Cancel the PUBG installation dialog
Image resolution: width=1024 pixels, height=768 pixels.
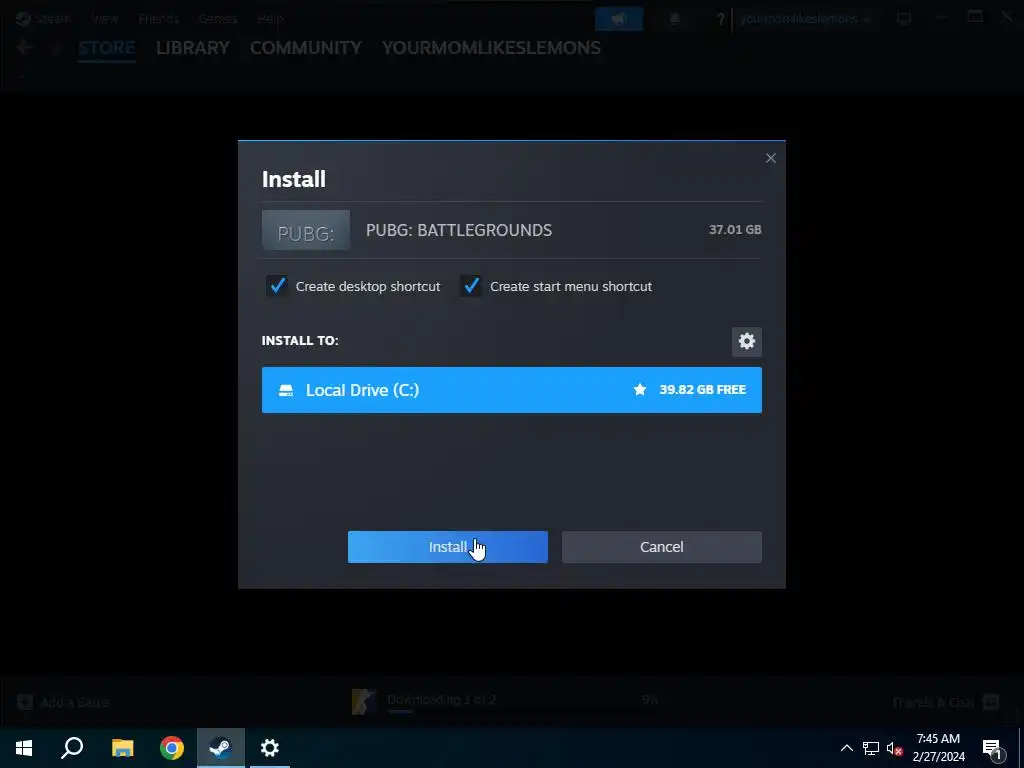662,547
